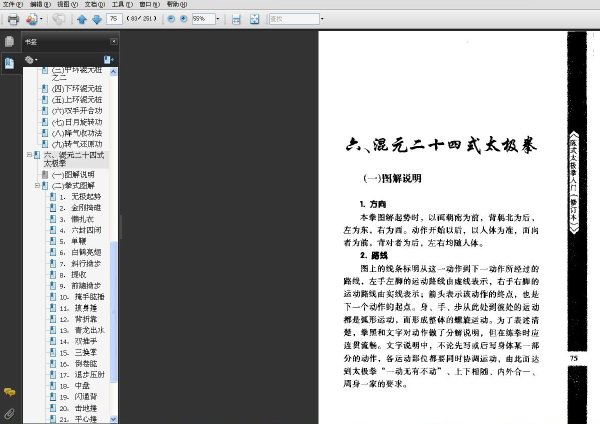Close the 书签 bookmarks panel

[114, 41]
